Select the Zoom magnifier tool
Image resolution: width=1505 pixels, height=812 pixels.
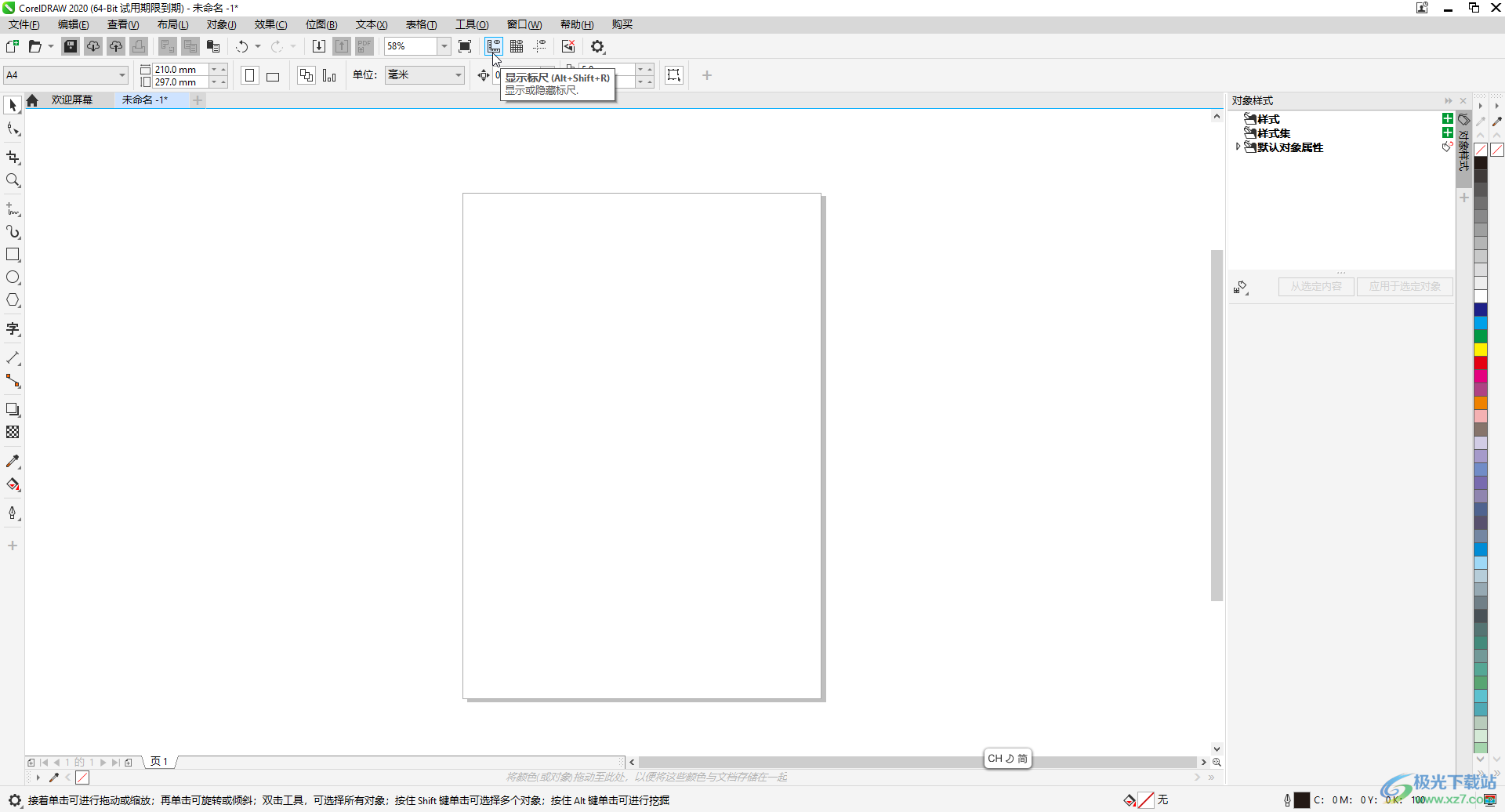coord(13,180)
